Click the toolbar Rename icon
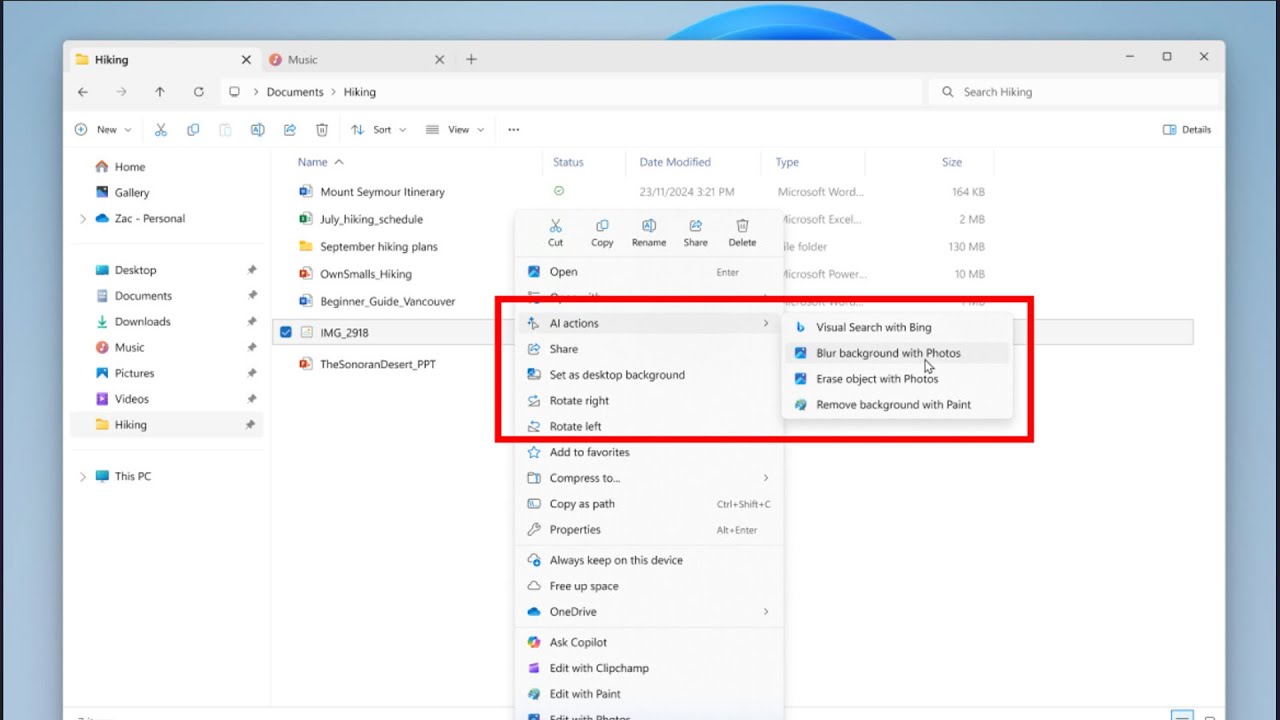This screenshot has width=1280, height=720. (x=257, y=129)
